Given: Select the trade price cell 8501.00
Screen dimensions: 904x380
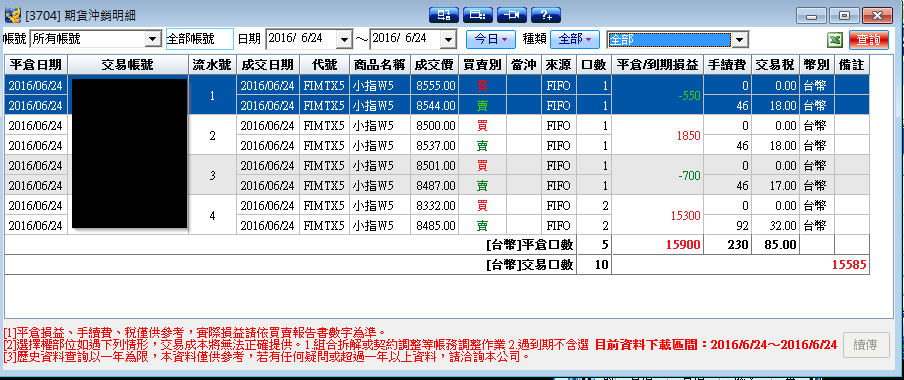Looking at the screenshot, I should [x=434, y=165].
